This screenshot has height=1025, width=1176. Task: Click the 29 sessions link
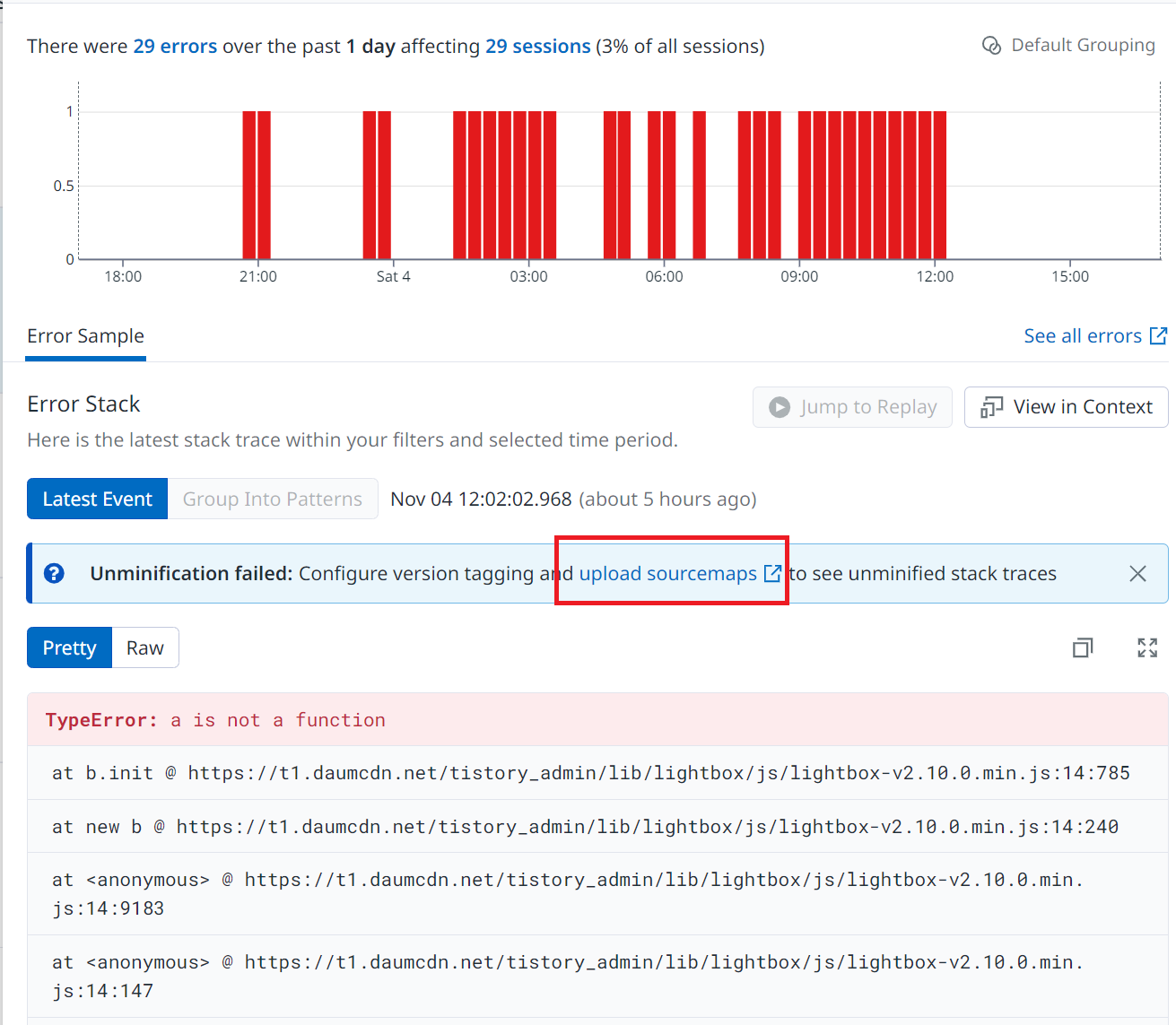pos(538,47)
